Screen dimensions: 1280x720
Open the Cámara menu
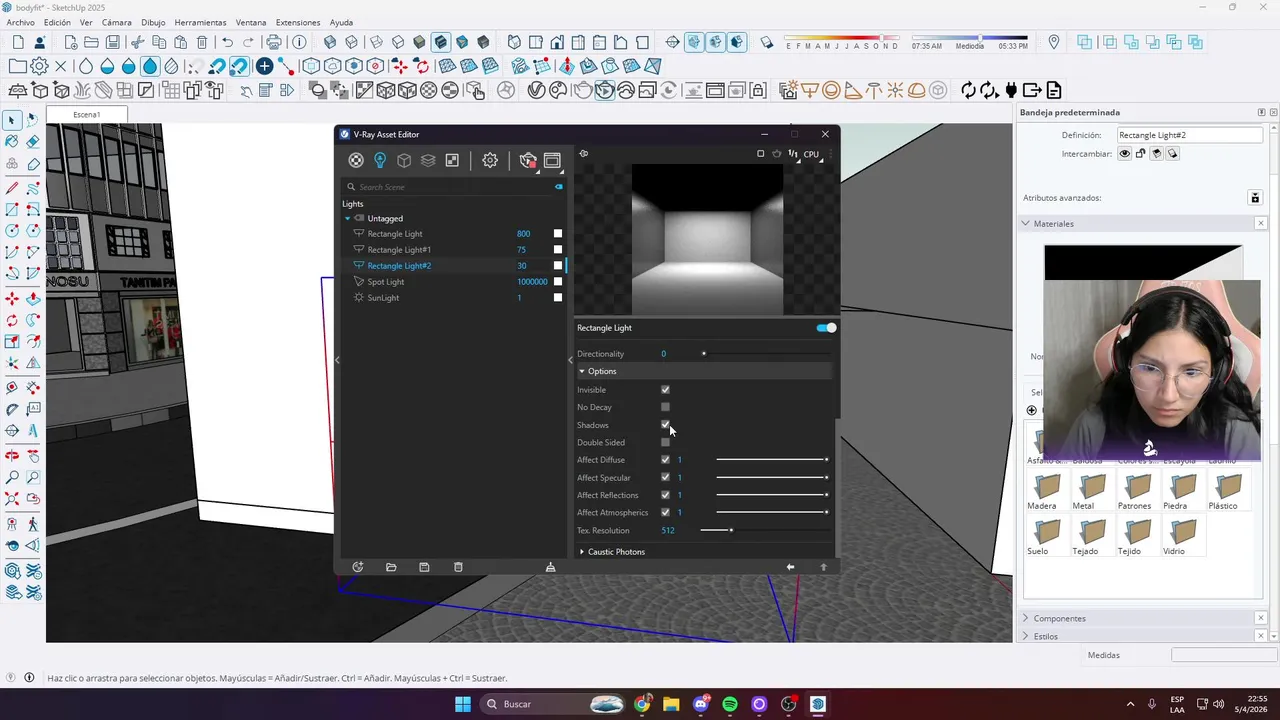(116, 22)
